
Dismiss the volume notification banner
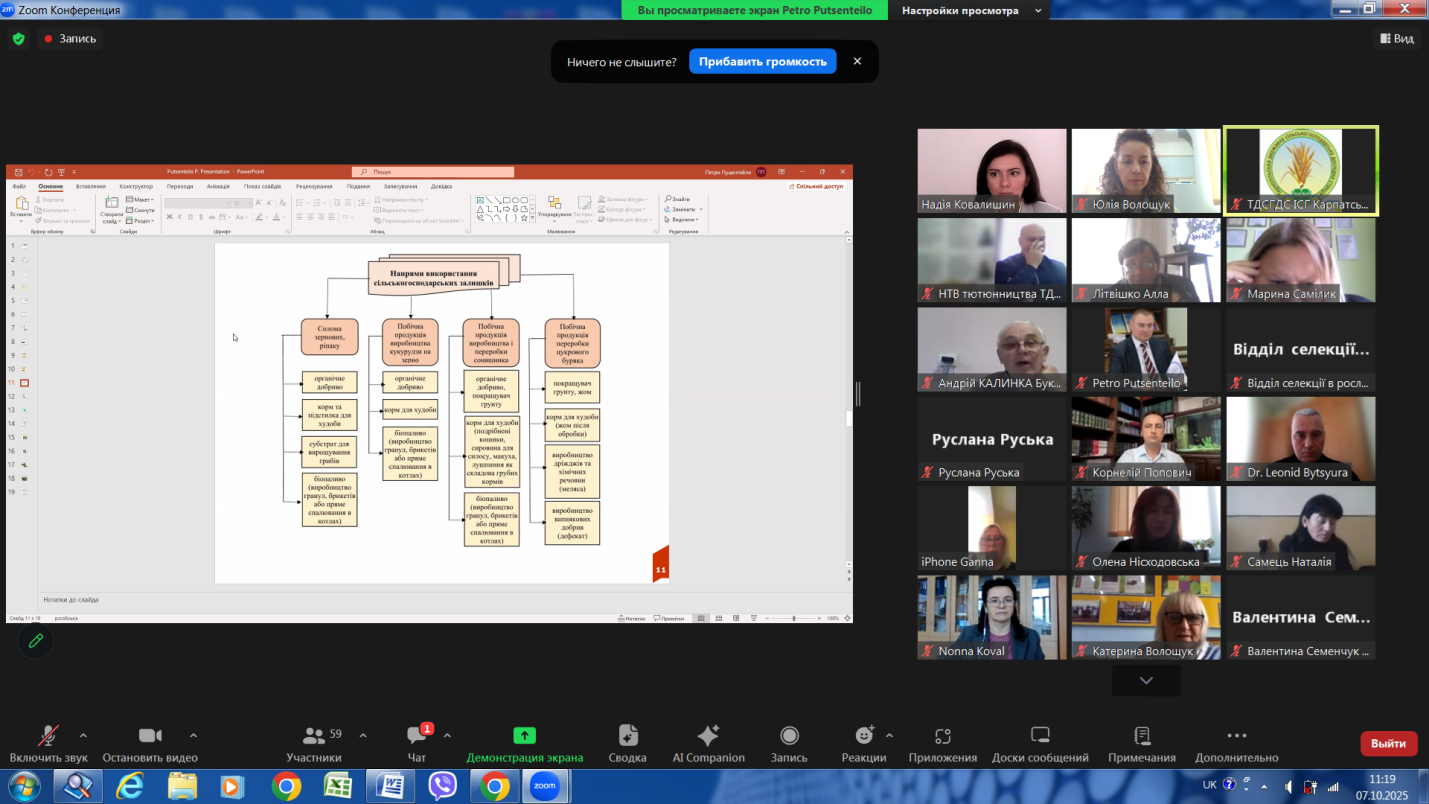pos(857,61)
